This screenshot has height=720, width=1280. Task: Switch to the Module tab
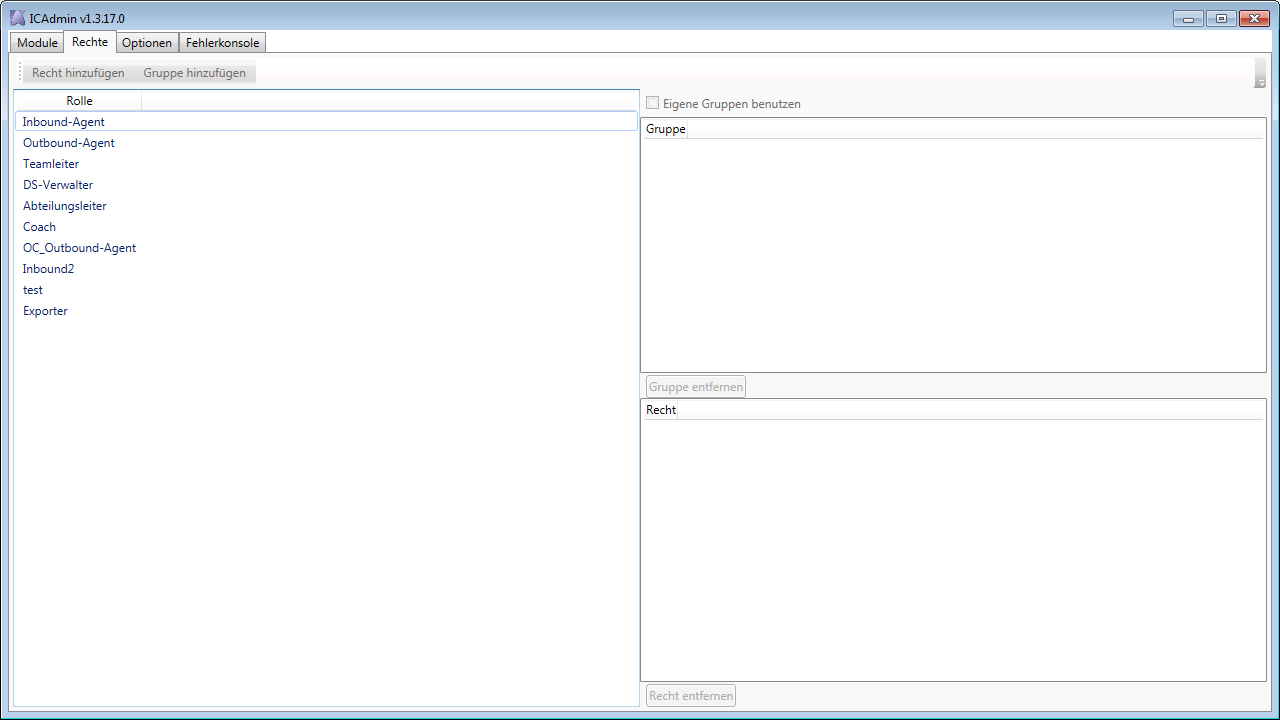[38, 43]
